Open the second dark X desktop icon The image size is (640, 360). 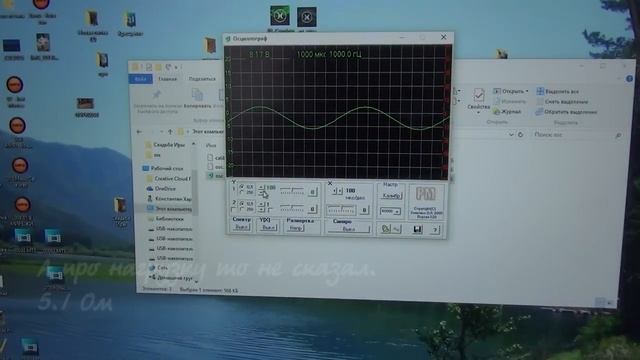pos(307,17)
